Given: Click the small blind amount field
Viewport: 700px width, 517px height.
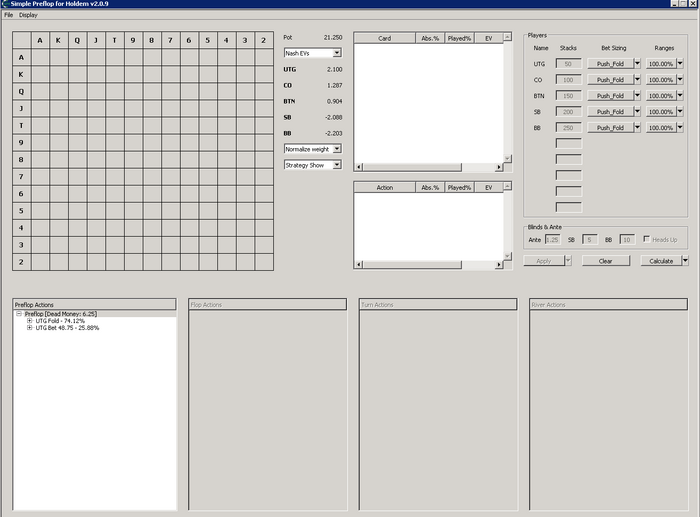Looking at the screenshot, I should click(590, 239).
